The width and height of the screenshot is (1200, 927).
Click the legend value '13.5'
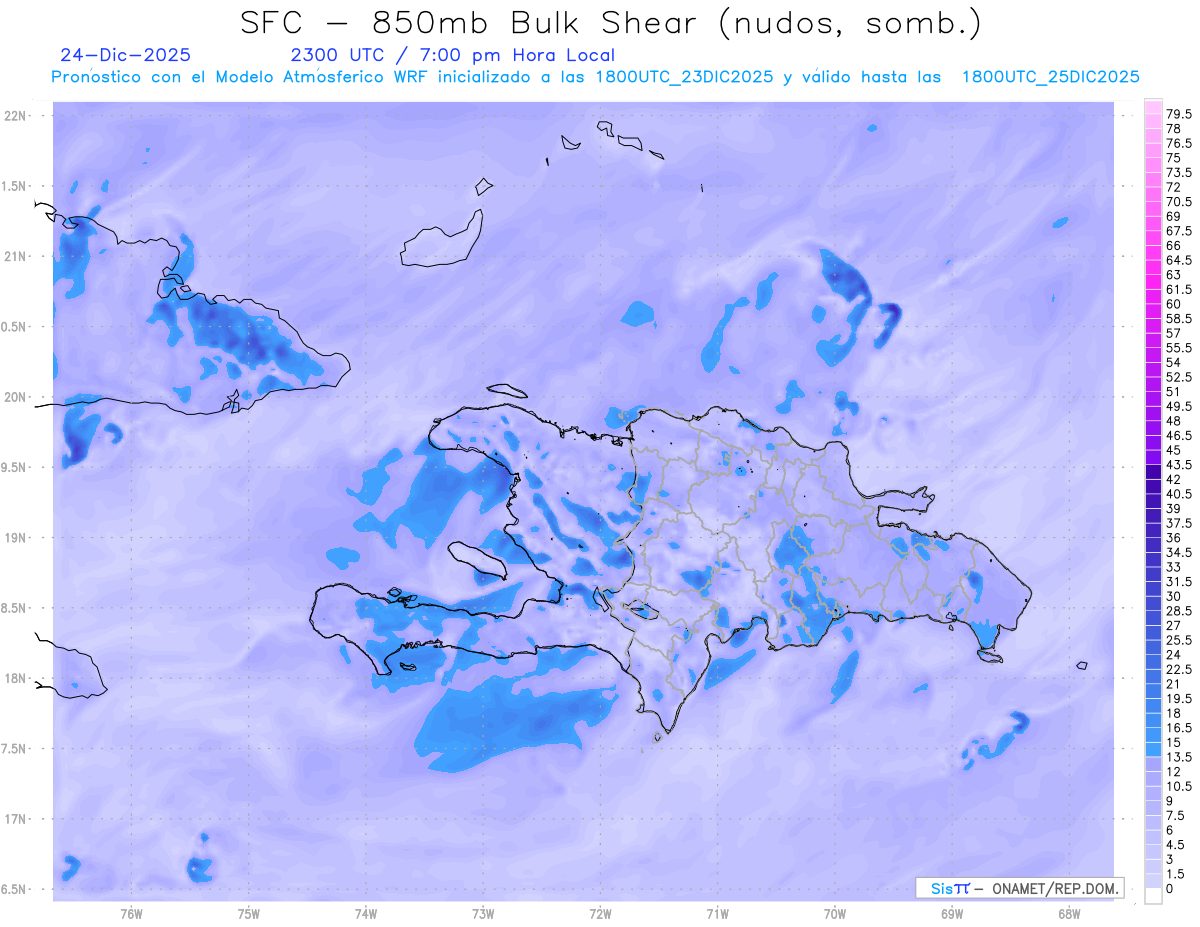point(1180,758)
